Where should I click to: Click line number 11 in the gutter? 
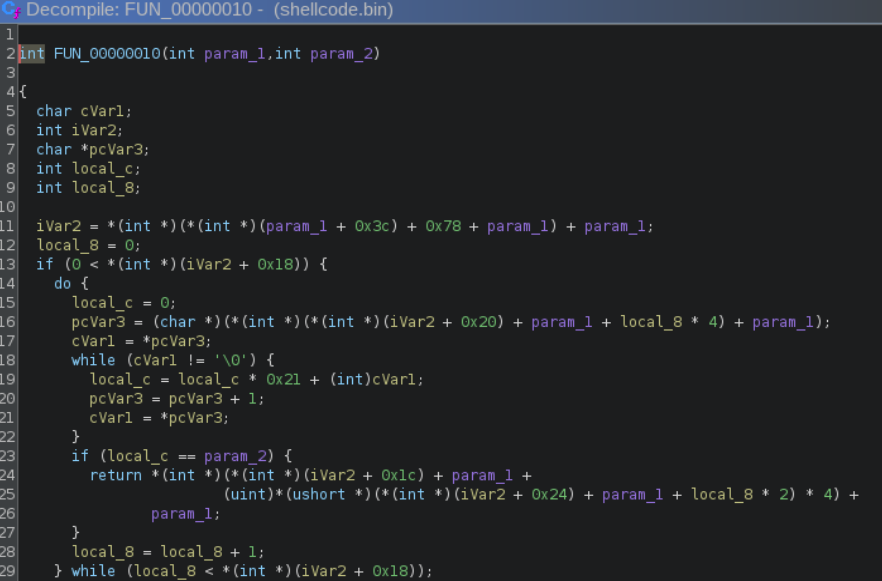click(7, 226)
